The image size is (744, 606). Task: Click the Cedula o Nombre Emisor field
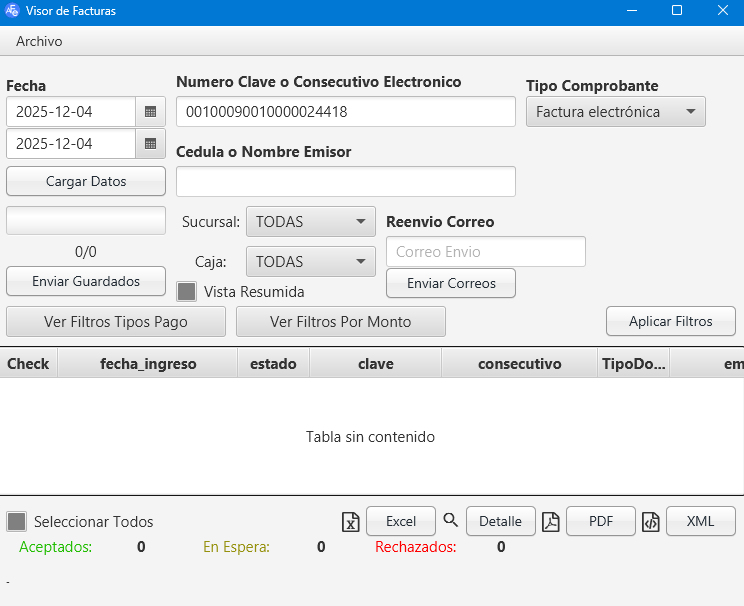tap(345, 182)
